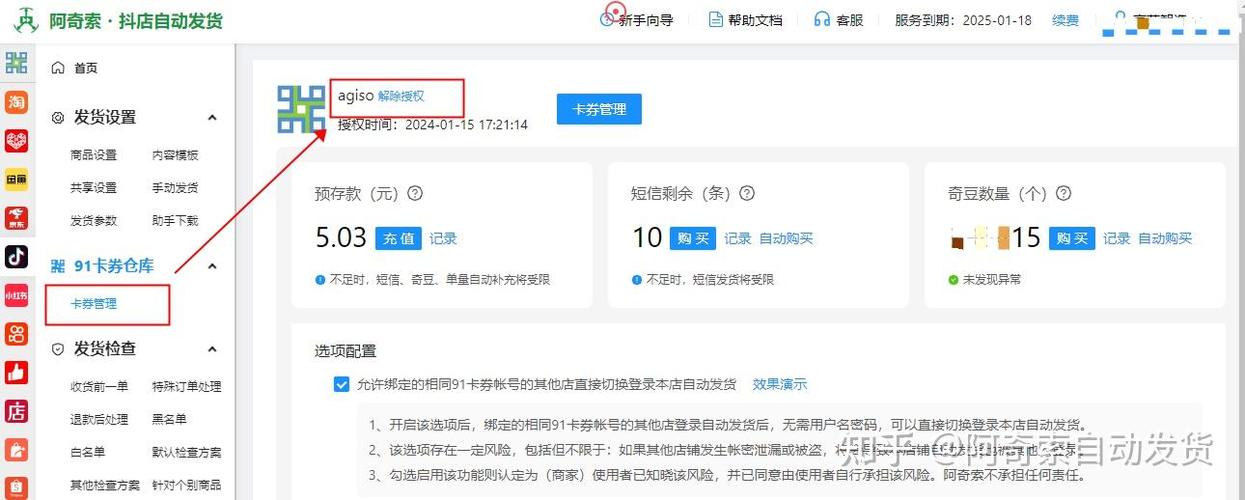Open 记录 link in the 短信剩余 card
1245x500 pixels.
point(738,239)
